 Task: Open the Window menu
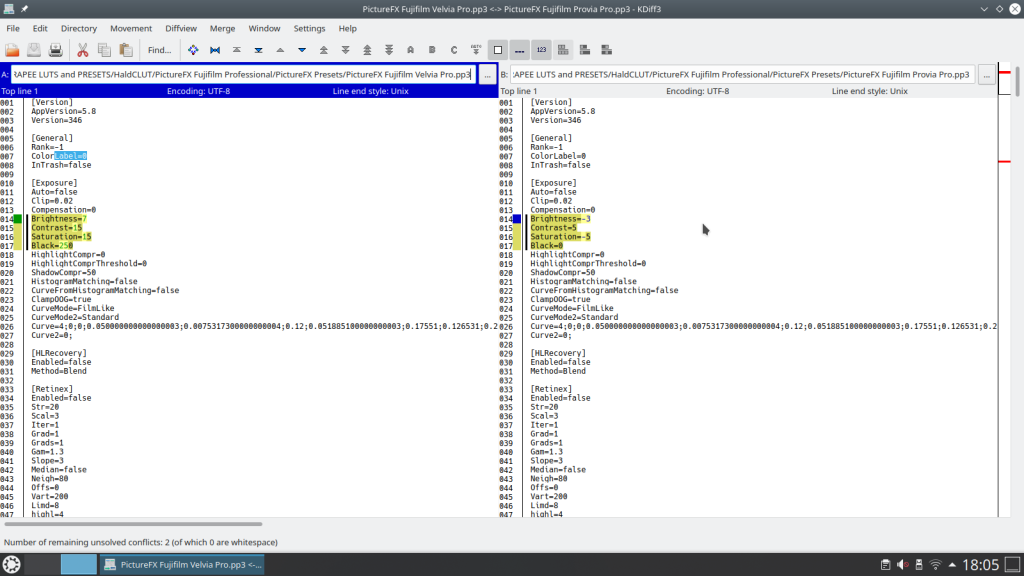click(x=264, y=28)
